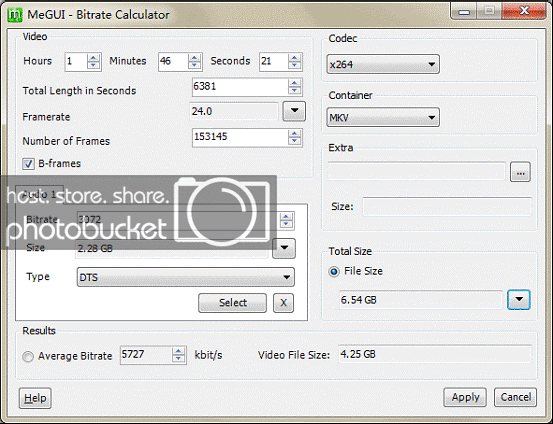Decrease Total Length in Seconds value
Viewport: 553px width, 424px height.
point(294,91)
